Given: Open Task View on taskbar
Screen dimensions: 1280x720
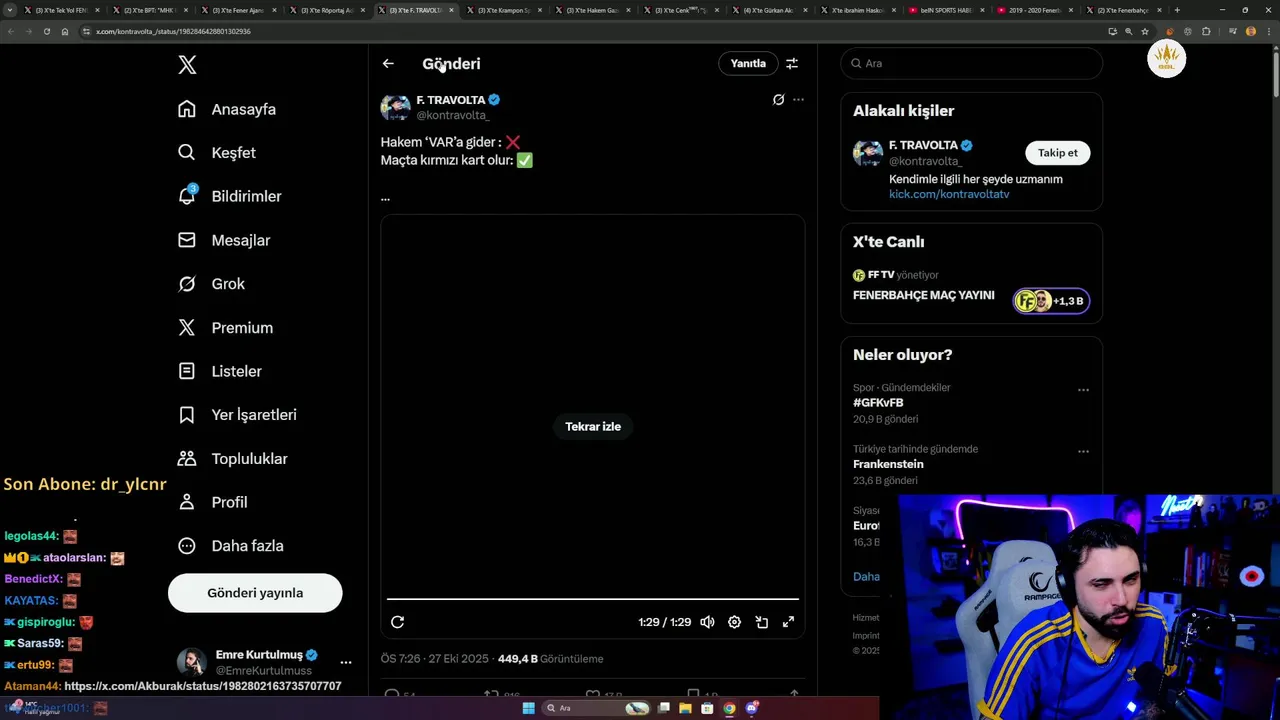Looking at the screenshot, I should (664, 708).
